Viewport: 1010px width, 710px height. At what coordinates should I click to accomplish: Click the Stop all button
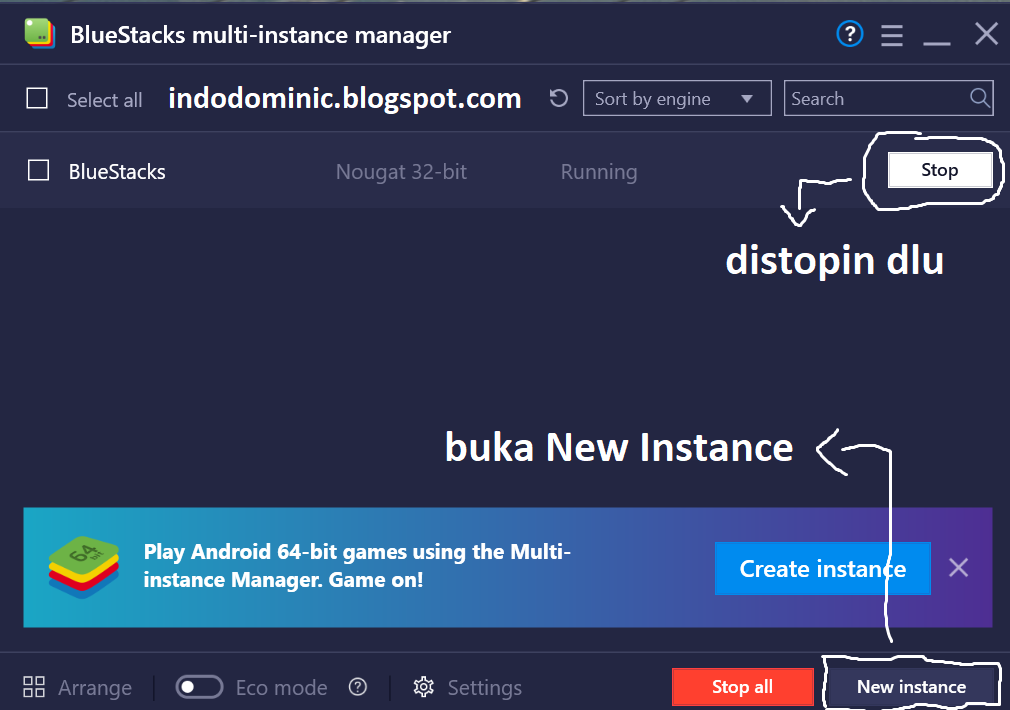tap(743, 687)
